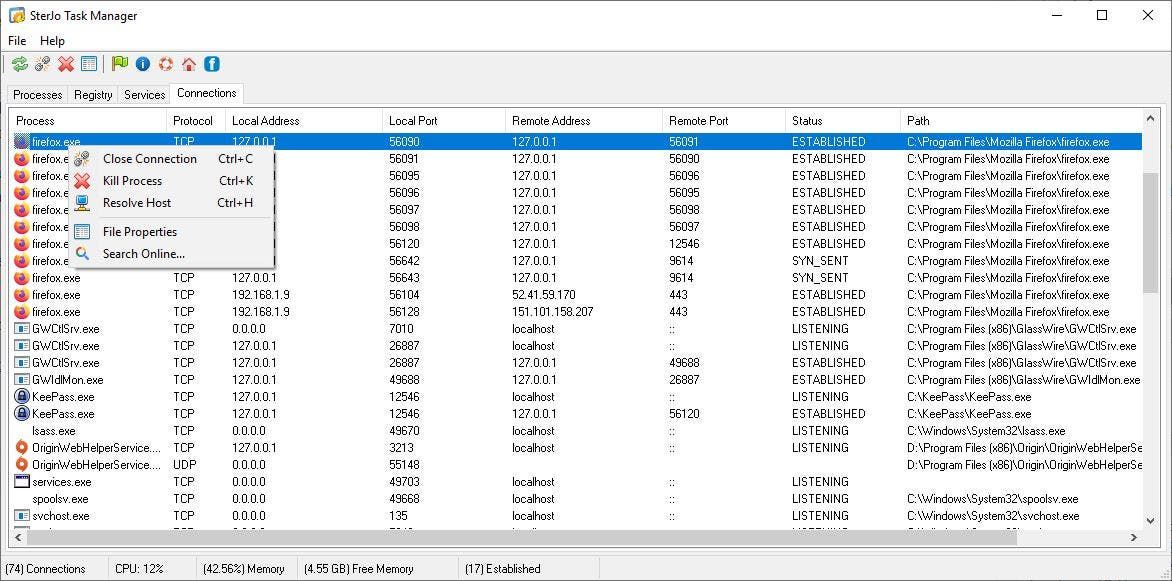Switch to the Registry tab
The height and width of the screenshot is (581, 1172).
[x=93, y=95]
